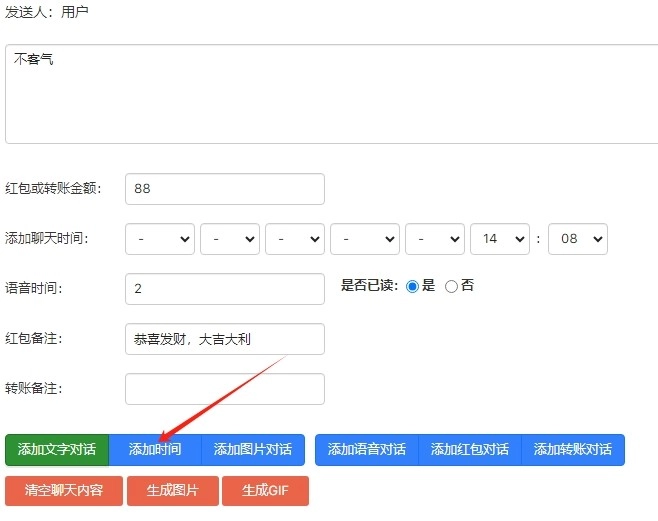Add a voice chat with 添加语音对话
This screenshot has height=521, width=658.
[x=367, y=450]
